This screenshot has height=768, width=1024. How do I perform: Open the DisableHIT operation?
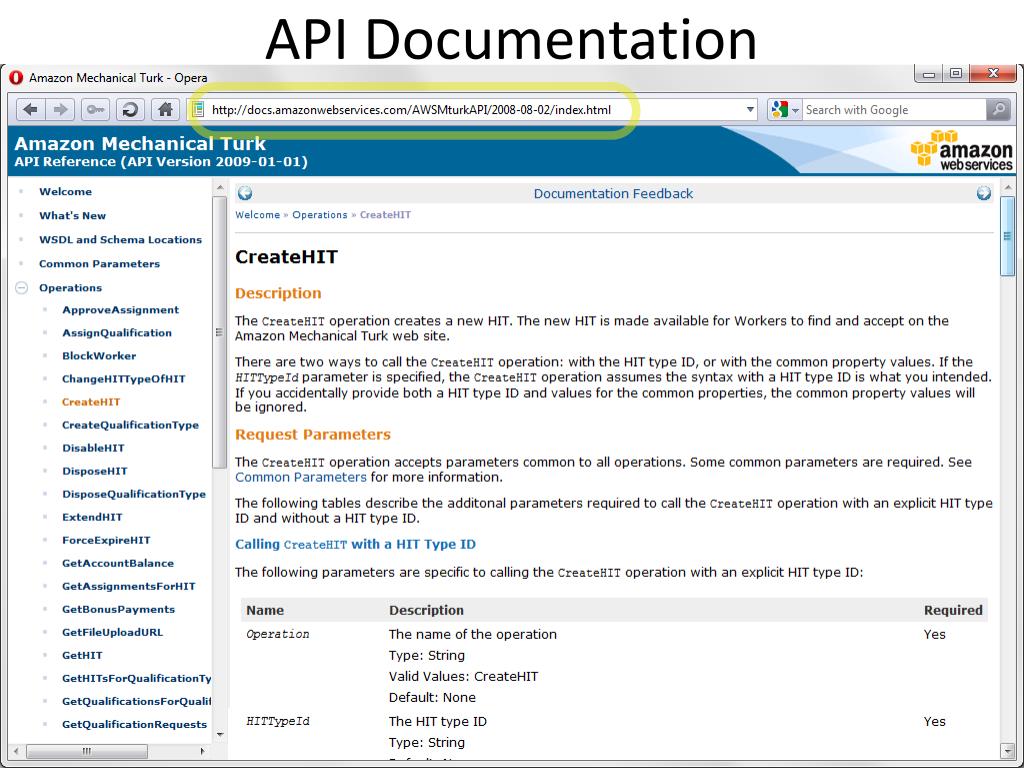coord(93,448)
